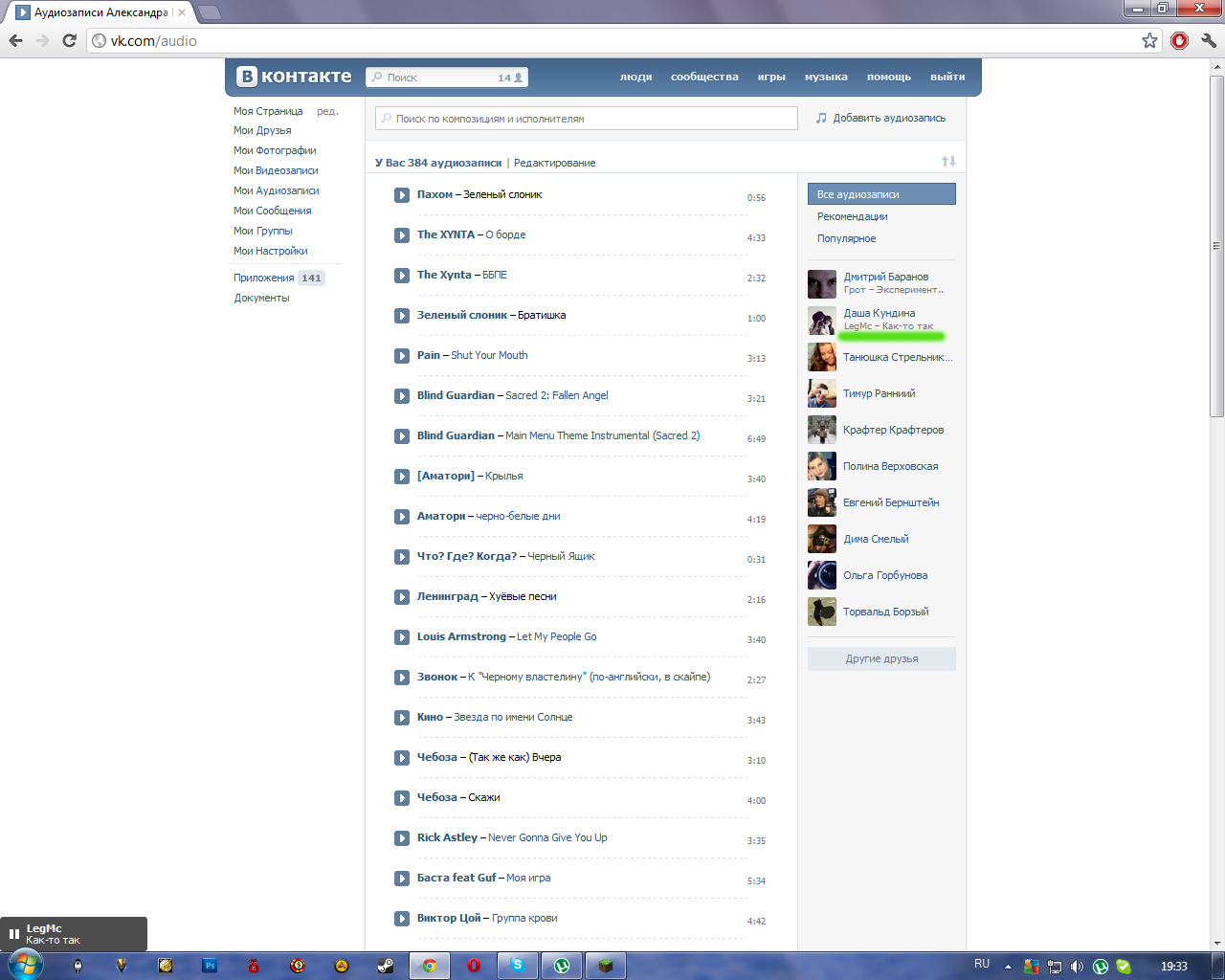The image size is (1225, 980).
Task: Open Мои Друзья in sidebar
Action: [x=262, y=130]
